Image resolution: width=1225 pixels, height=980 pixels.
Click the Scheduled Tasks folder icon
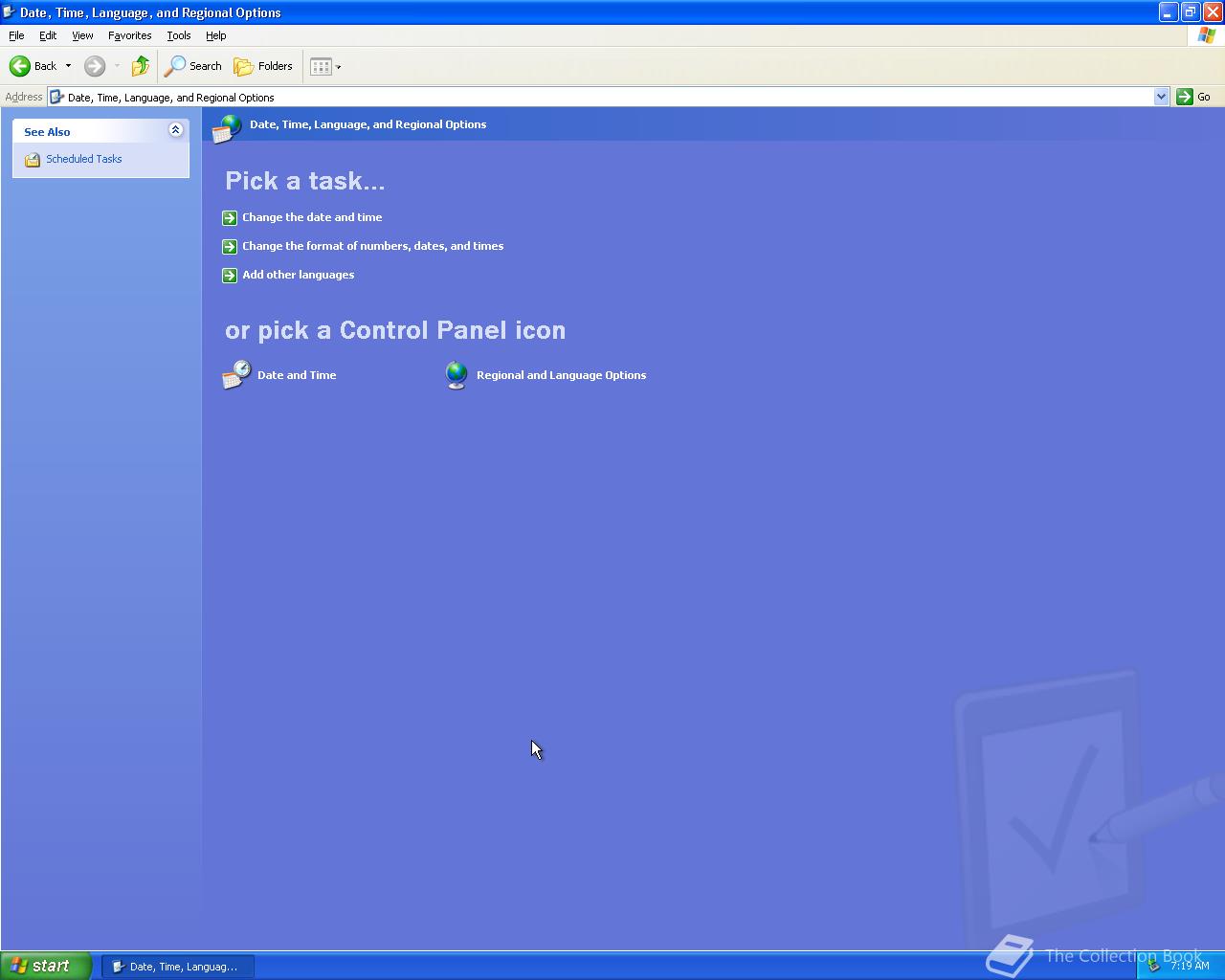(33, 160)
